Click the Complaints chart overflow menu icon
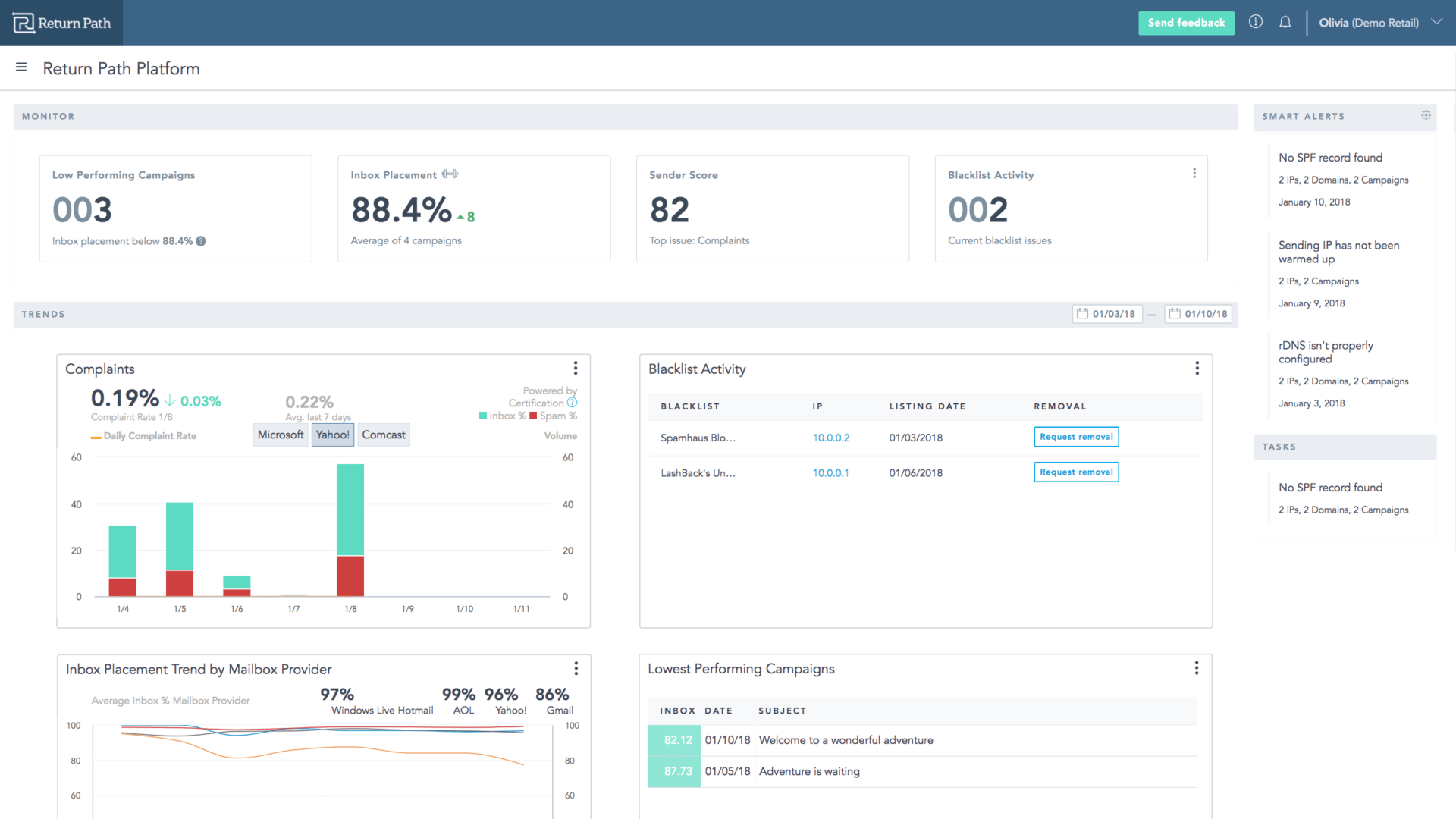Image resolution: width=1456 pixels, height=819 pixels. (x=577, y=367)
